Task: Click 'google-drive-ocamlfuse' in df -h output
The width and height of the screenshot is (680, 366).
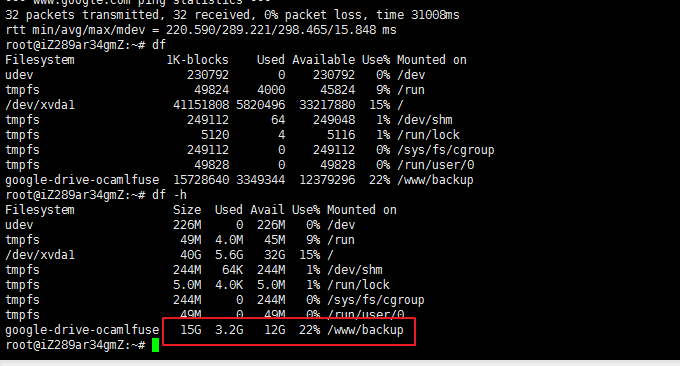Action: tap(82, 330)
